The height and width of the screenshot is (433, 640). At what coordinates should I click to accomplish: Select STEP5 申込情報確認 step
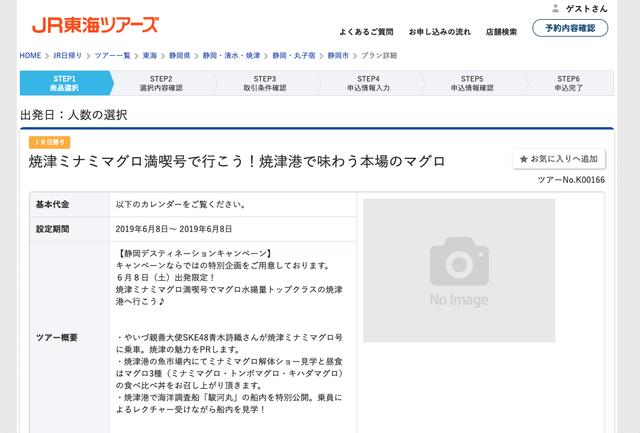click(x=472, y=83)
